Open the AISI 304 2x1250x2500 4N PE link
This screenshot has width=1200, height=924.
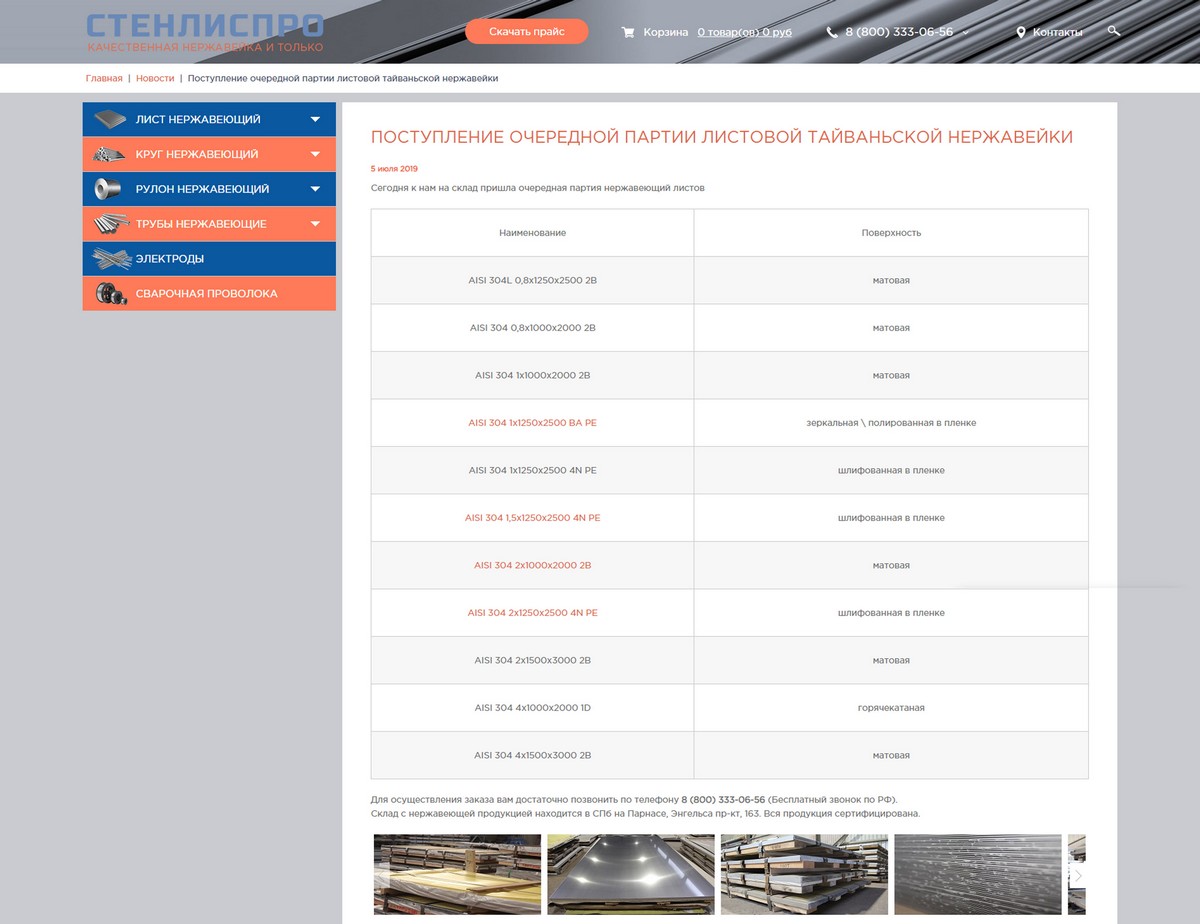[x=532, y=613]
